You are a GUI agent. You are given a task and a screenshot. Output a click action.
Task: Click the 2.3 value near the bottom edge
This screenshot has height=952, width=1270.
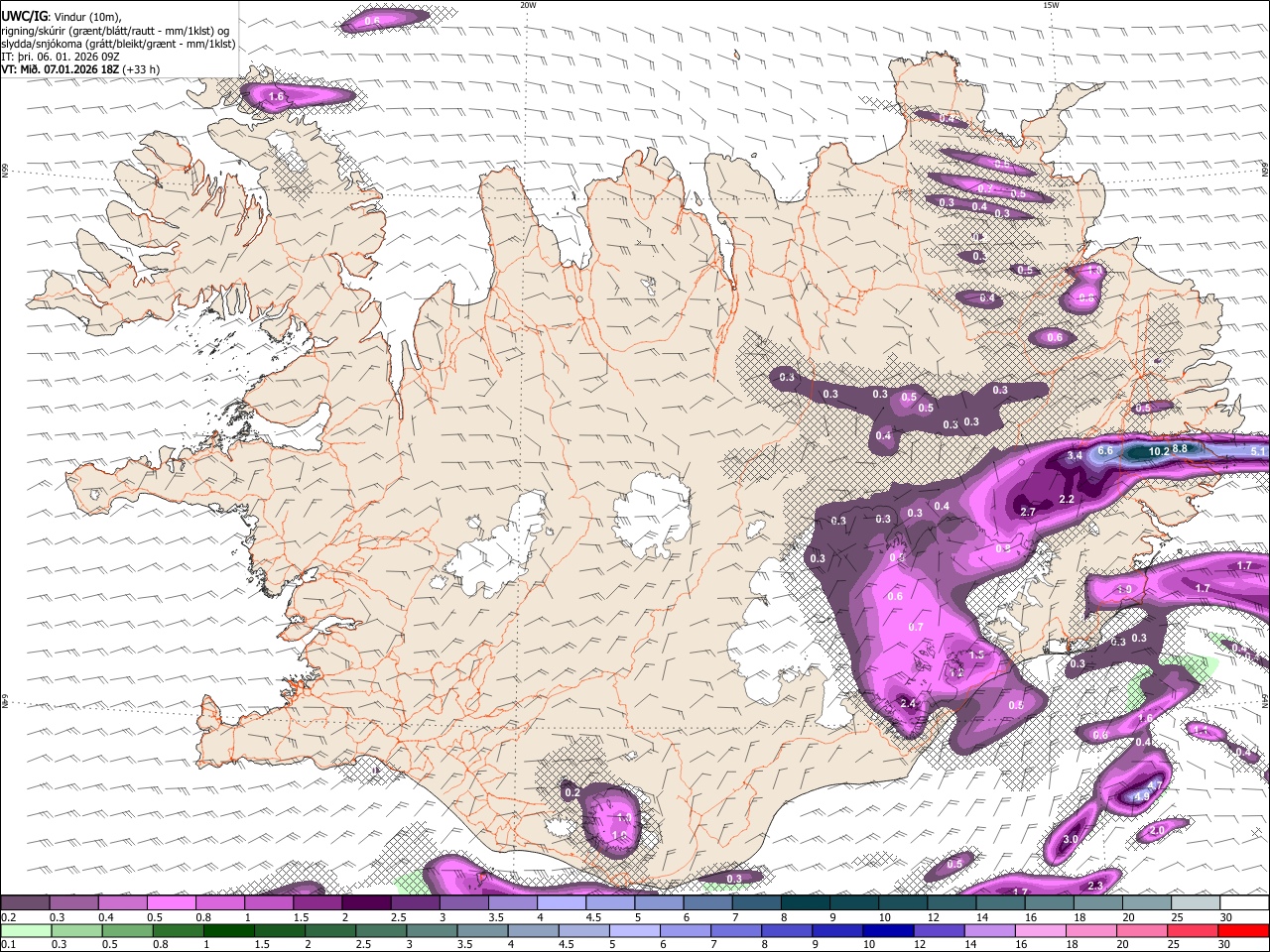point(1096,886)
